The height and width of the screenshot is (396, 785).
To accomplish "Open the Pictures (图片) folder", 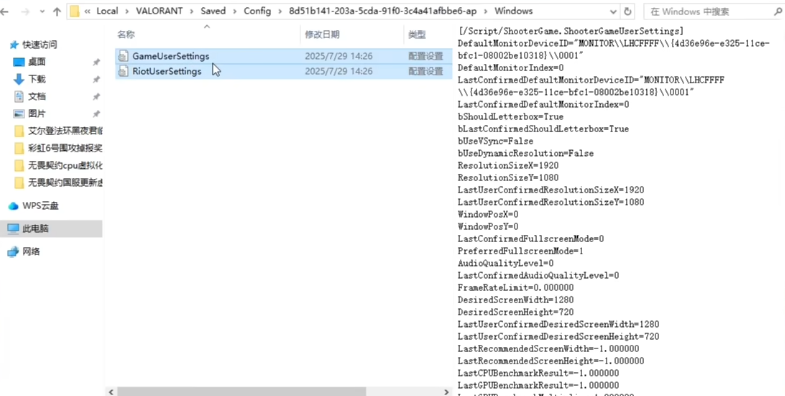I will 37,114.
